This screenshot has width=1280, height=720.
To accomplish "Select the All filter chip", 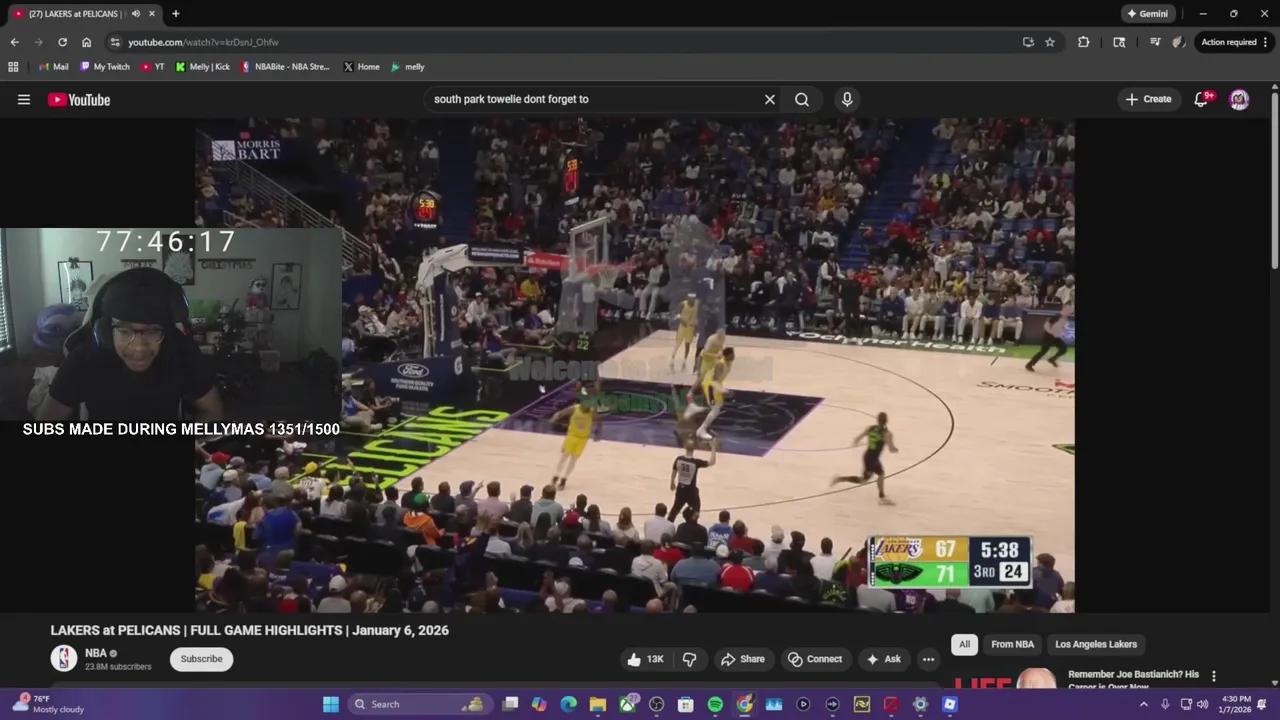I will pyautogui.click(x=964, y=644).
